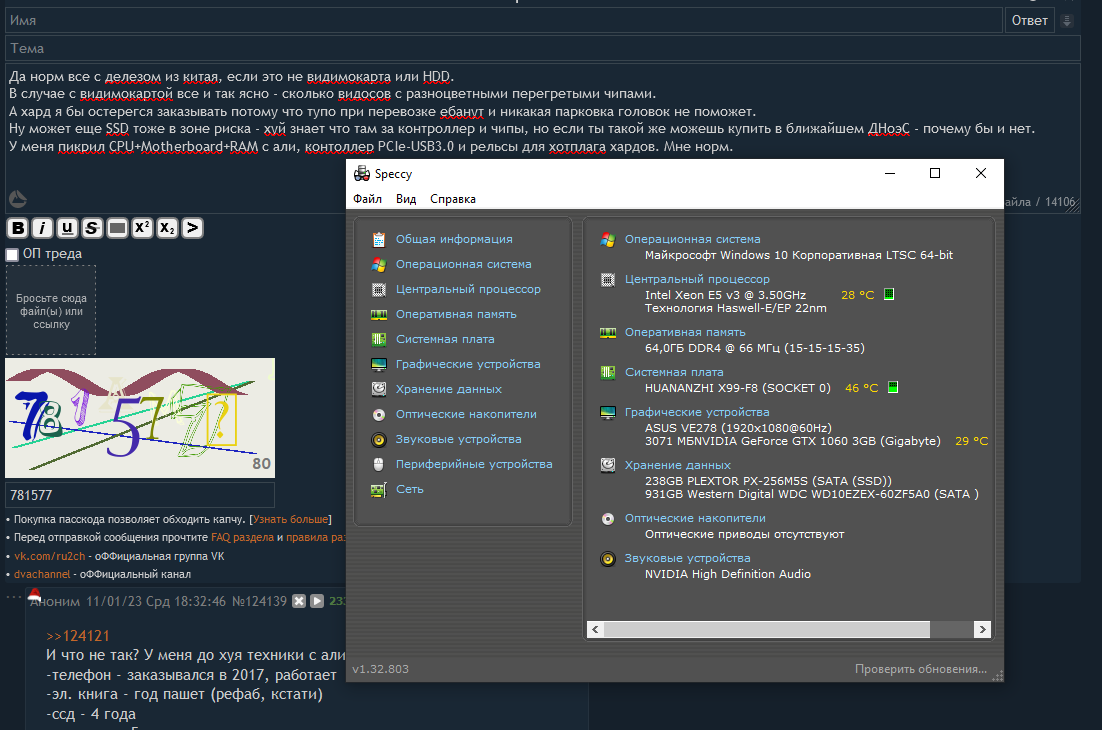Select Графические устройства sidebar icon
The image size is (1102, 730).
(379, 364)
